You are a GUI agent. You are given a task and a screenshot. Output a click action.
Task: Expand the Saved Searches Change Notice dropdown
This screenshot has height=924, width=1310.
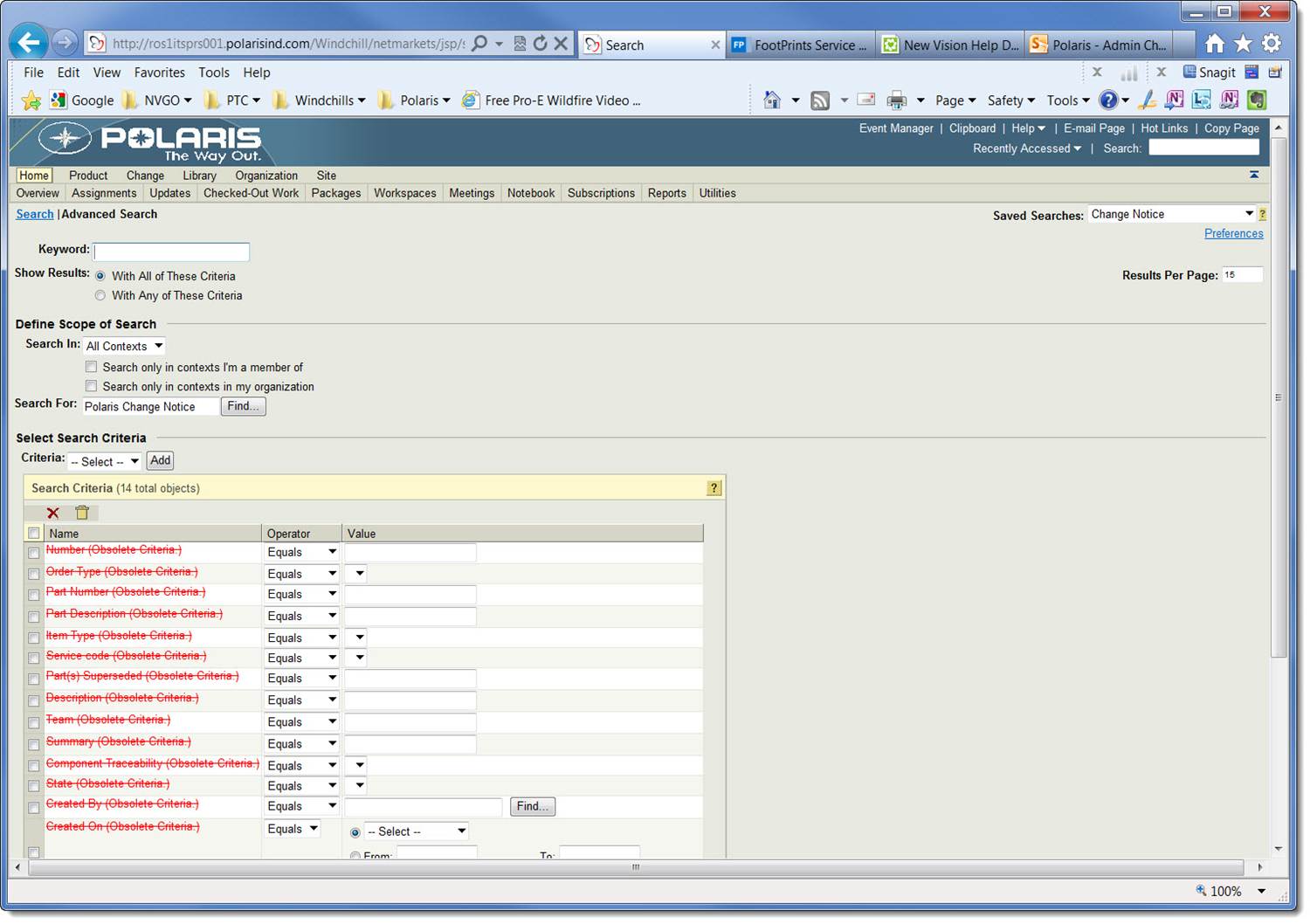1171,215
